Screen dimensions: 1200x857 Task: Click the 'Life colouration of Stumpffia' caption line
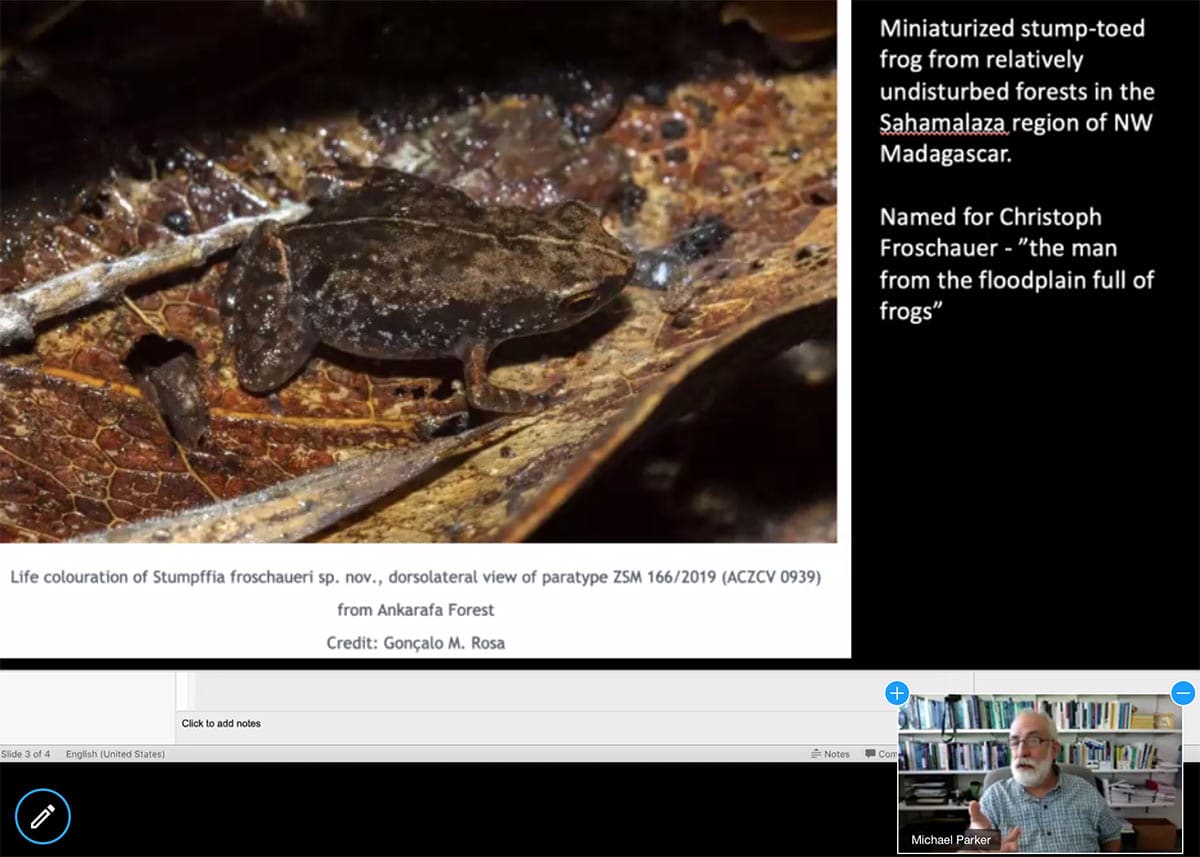click(x=415, y=577)
